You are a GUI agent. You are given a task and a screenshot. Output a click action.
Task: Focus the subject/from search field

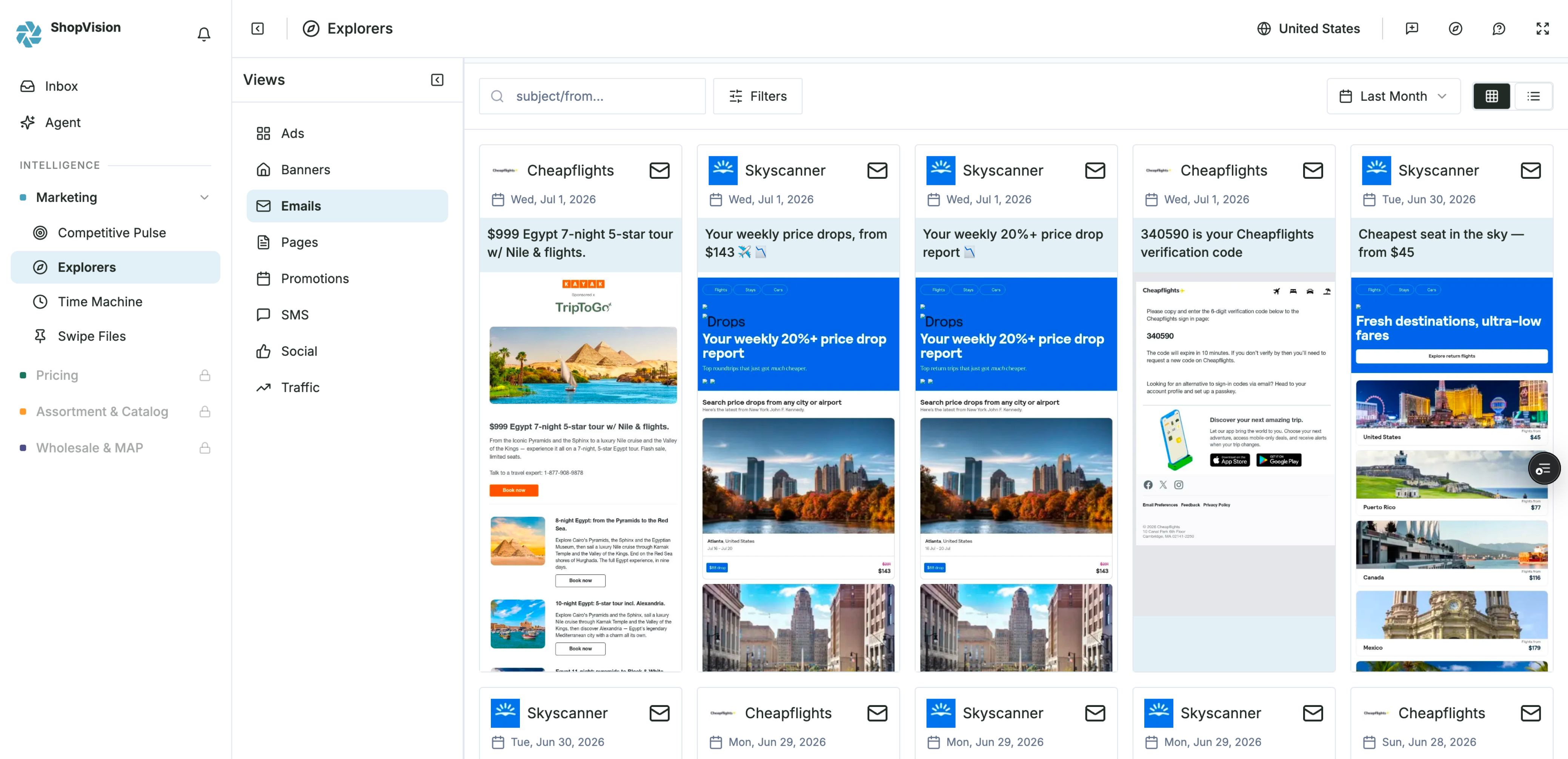tap(592, 96)
